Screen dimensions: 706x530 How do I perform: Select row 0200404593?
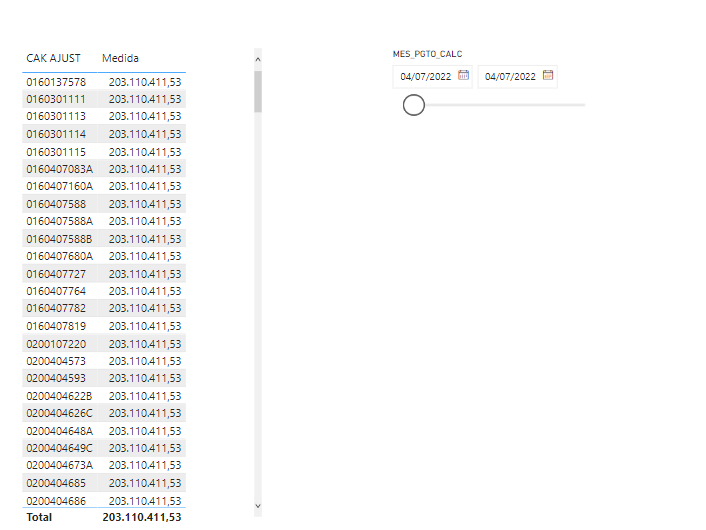(104, 378)
